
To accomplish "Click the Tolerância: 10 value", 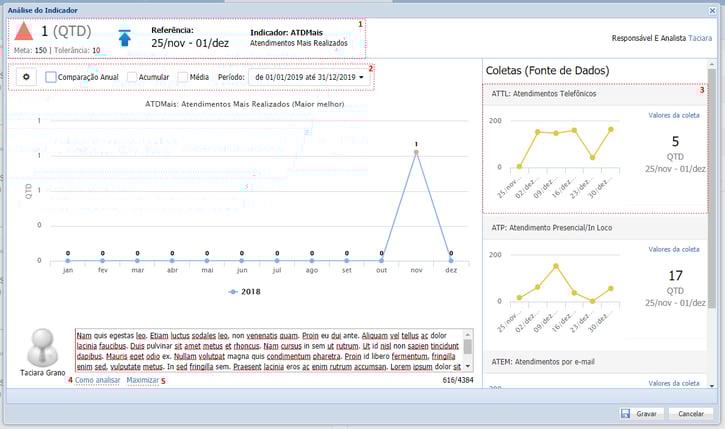I will 77,50.
